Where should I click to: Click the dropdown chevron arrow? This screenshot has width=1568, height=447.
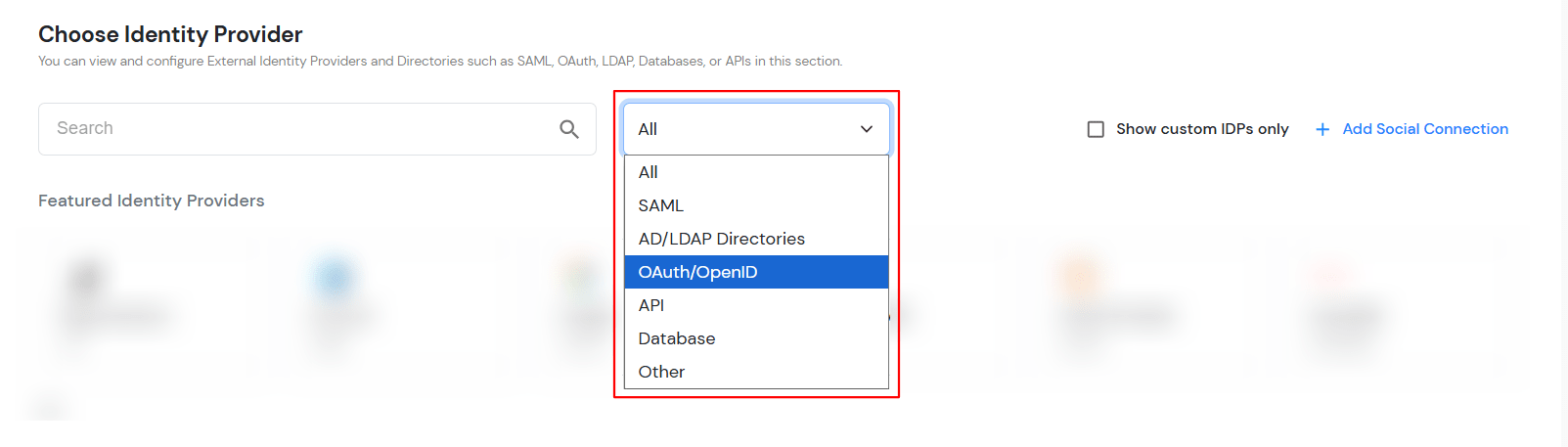(x=867, y=129)
